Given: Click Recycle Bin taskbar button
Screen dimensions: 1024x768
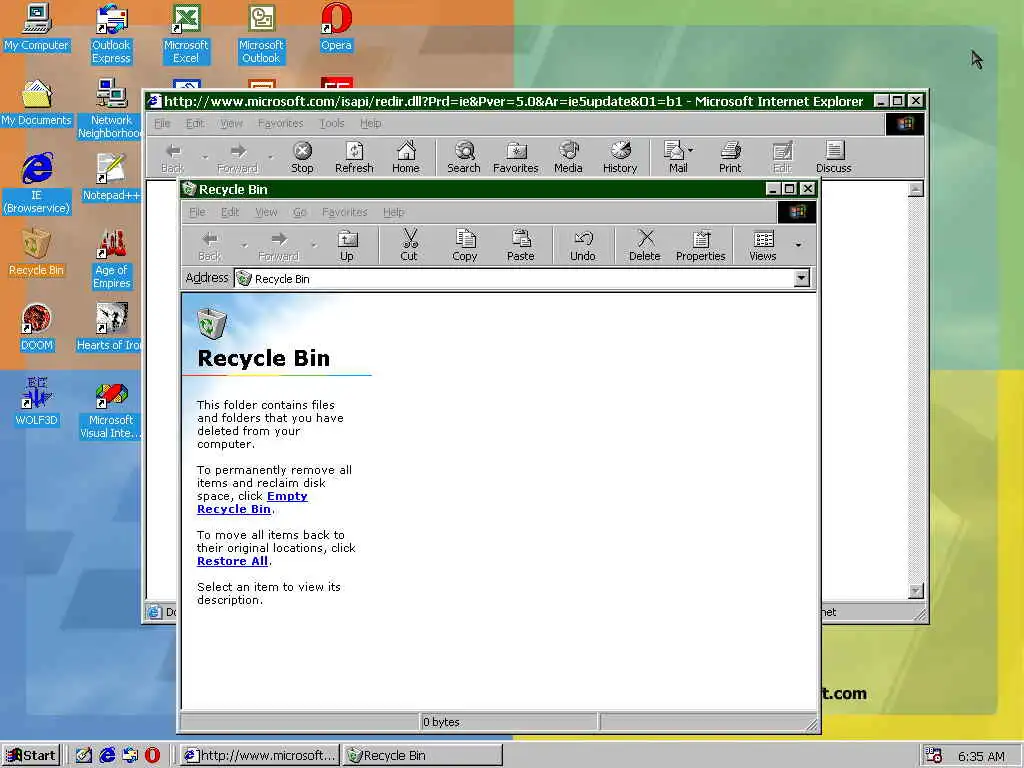Looking at the screenshot, I should point(423,756).
